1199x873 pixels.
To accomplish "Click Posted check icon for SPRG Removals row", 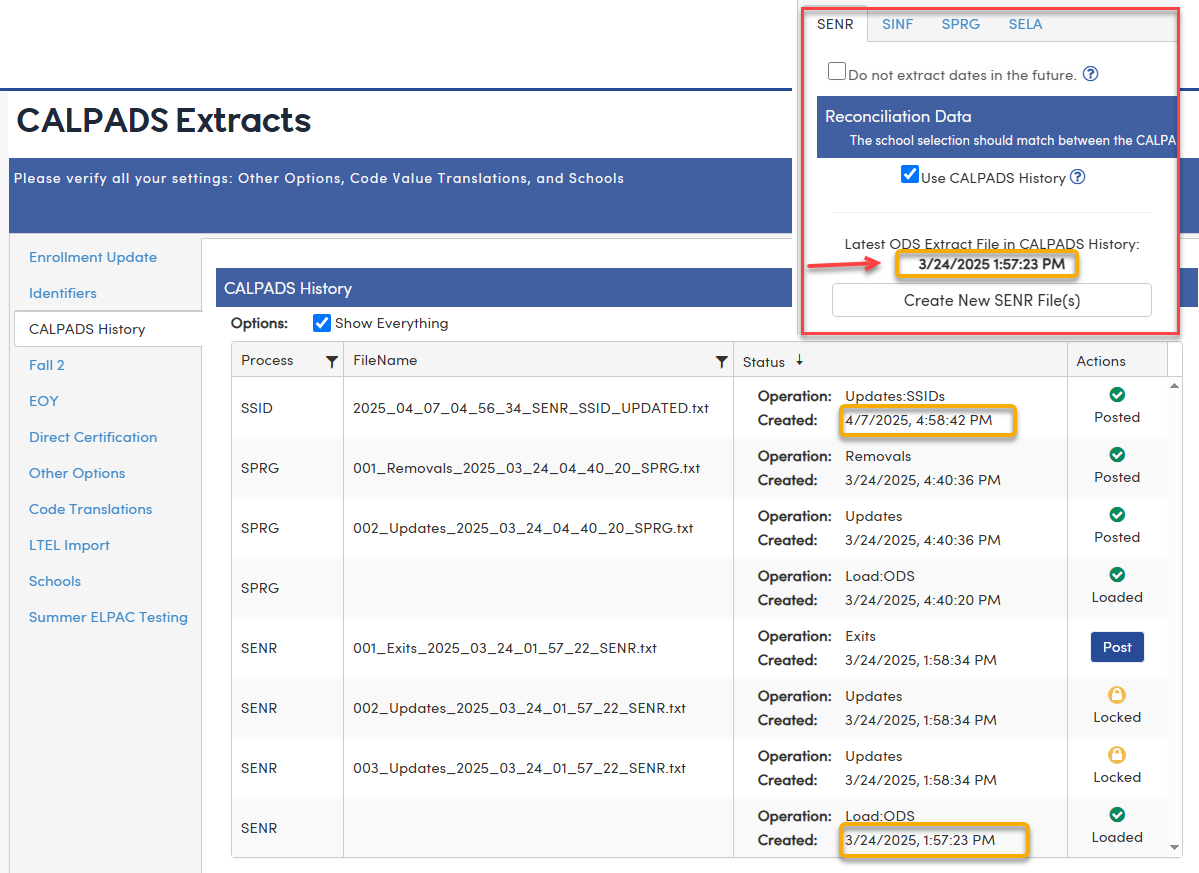I will click(1117, 454).
